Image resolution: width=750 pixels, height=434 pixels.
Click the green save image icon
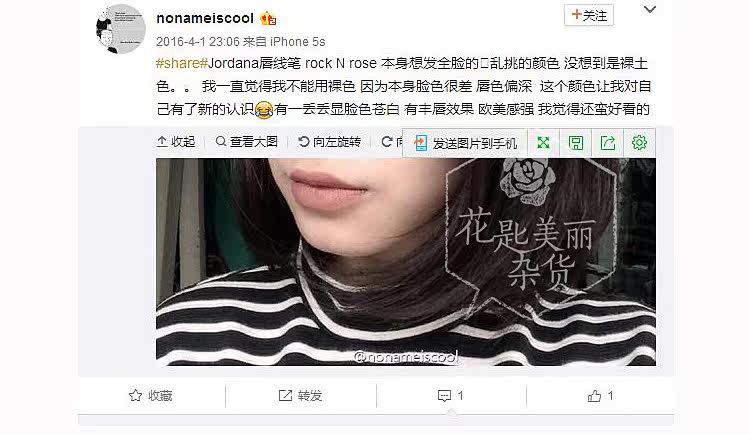(x=575, y=143)
